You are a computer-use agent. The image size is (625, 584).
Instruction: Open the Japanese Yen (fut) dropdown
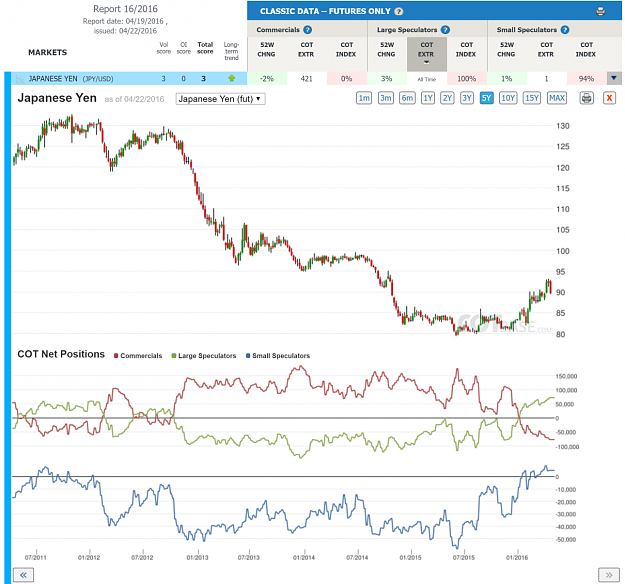[220, 99]
